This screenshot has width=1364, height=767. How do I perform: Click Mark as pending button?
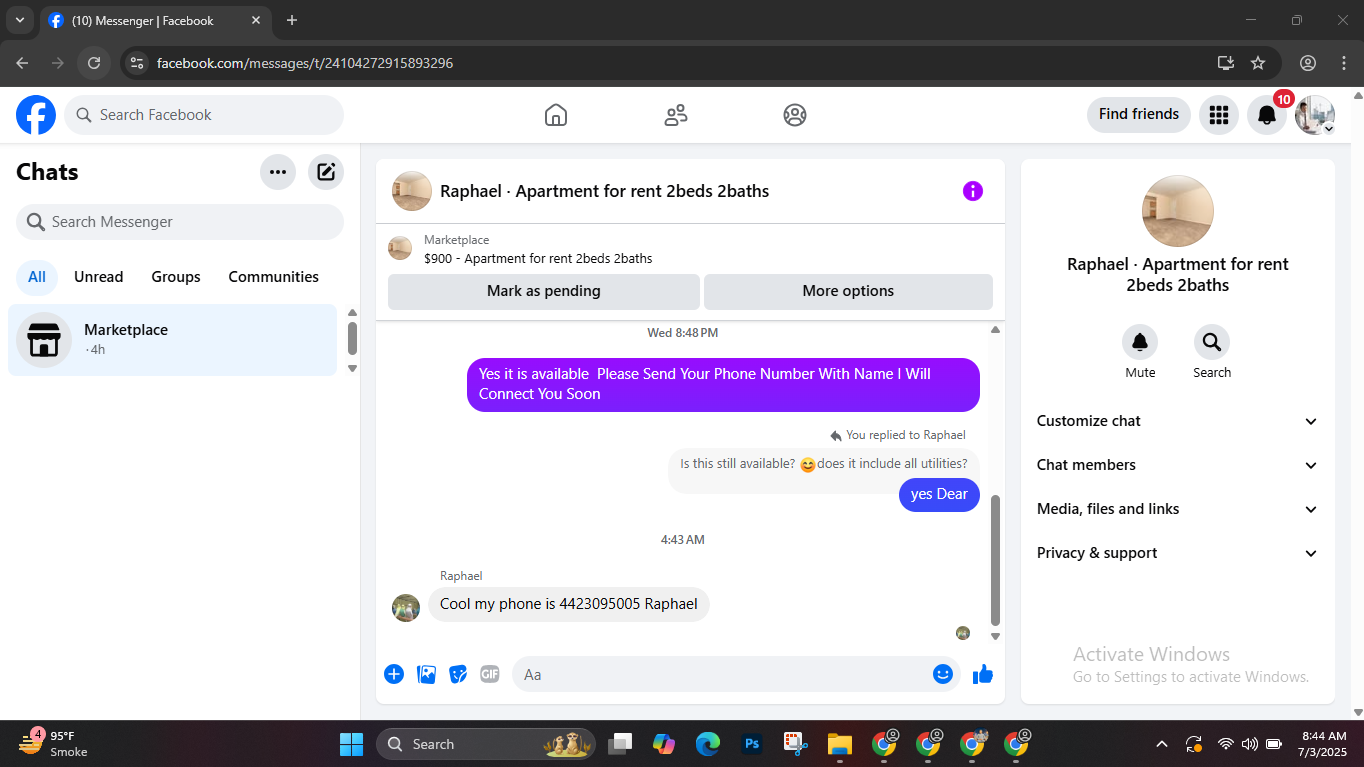click(544, 291)
